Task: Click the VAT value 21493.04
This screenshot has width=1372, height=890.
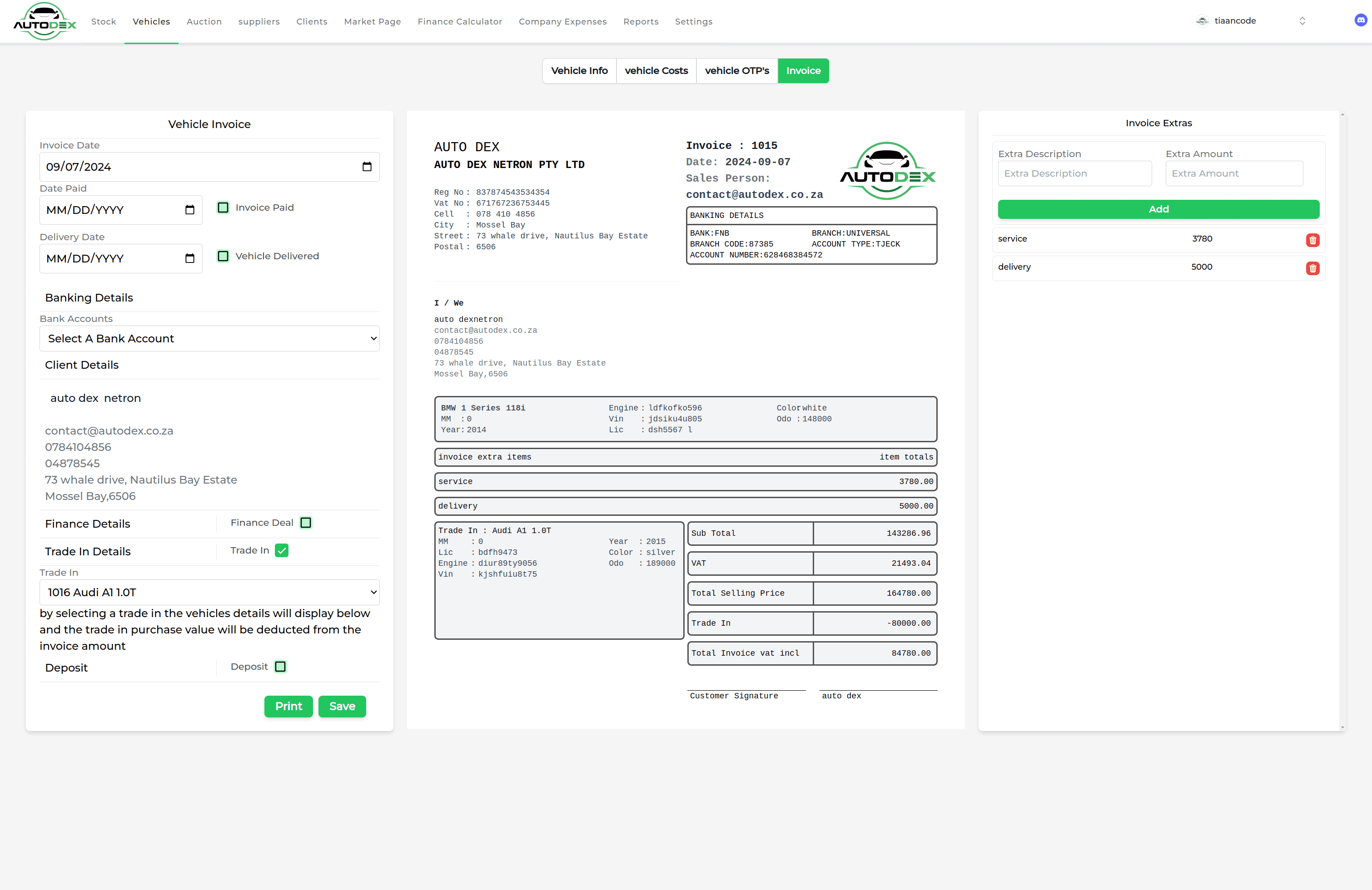Action: pyautogui.click(x=910, y=564)
